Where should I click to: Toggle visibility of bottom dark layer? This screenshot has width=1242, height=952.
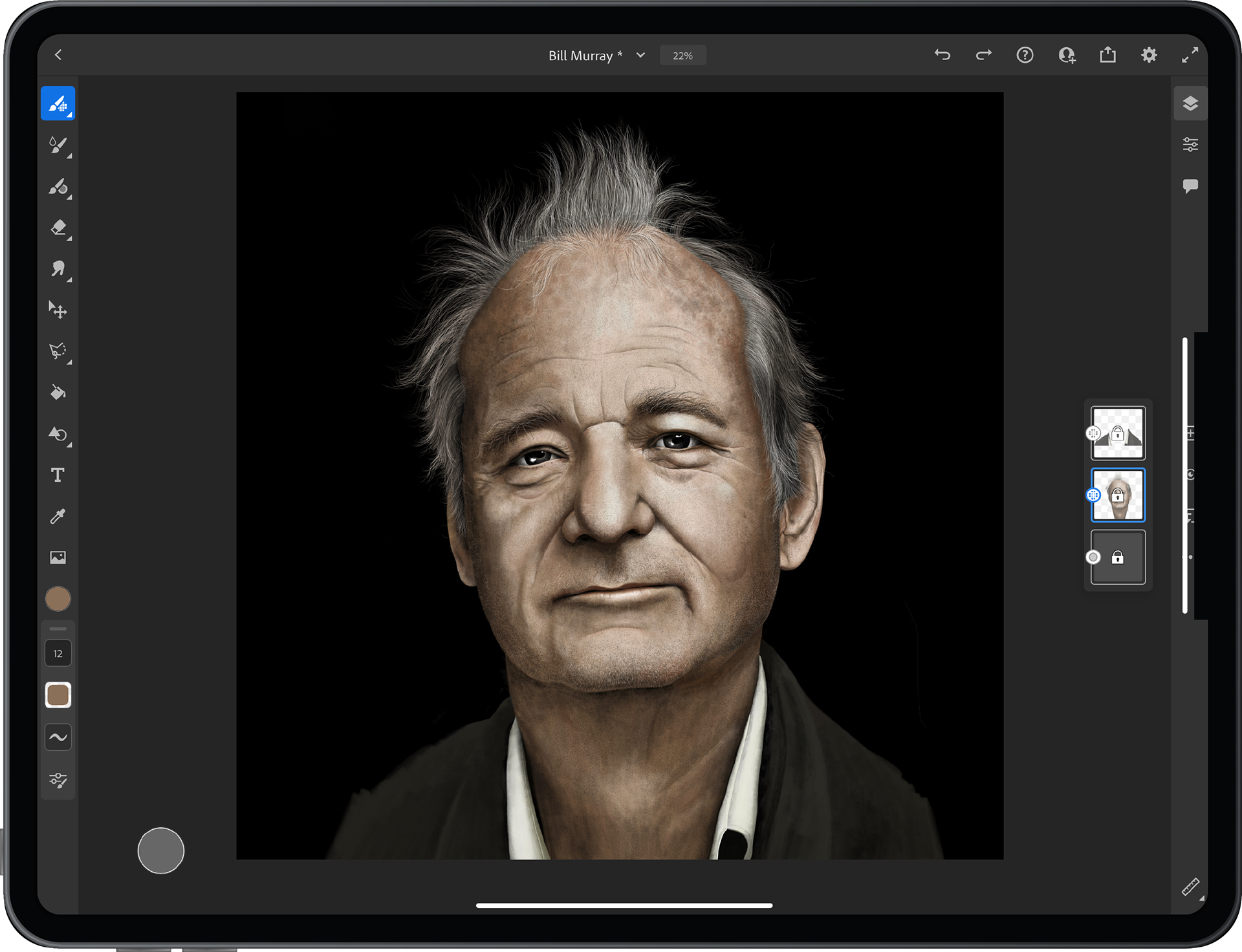click(1093, 557)
